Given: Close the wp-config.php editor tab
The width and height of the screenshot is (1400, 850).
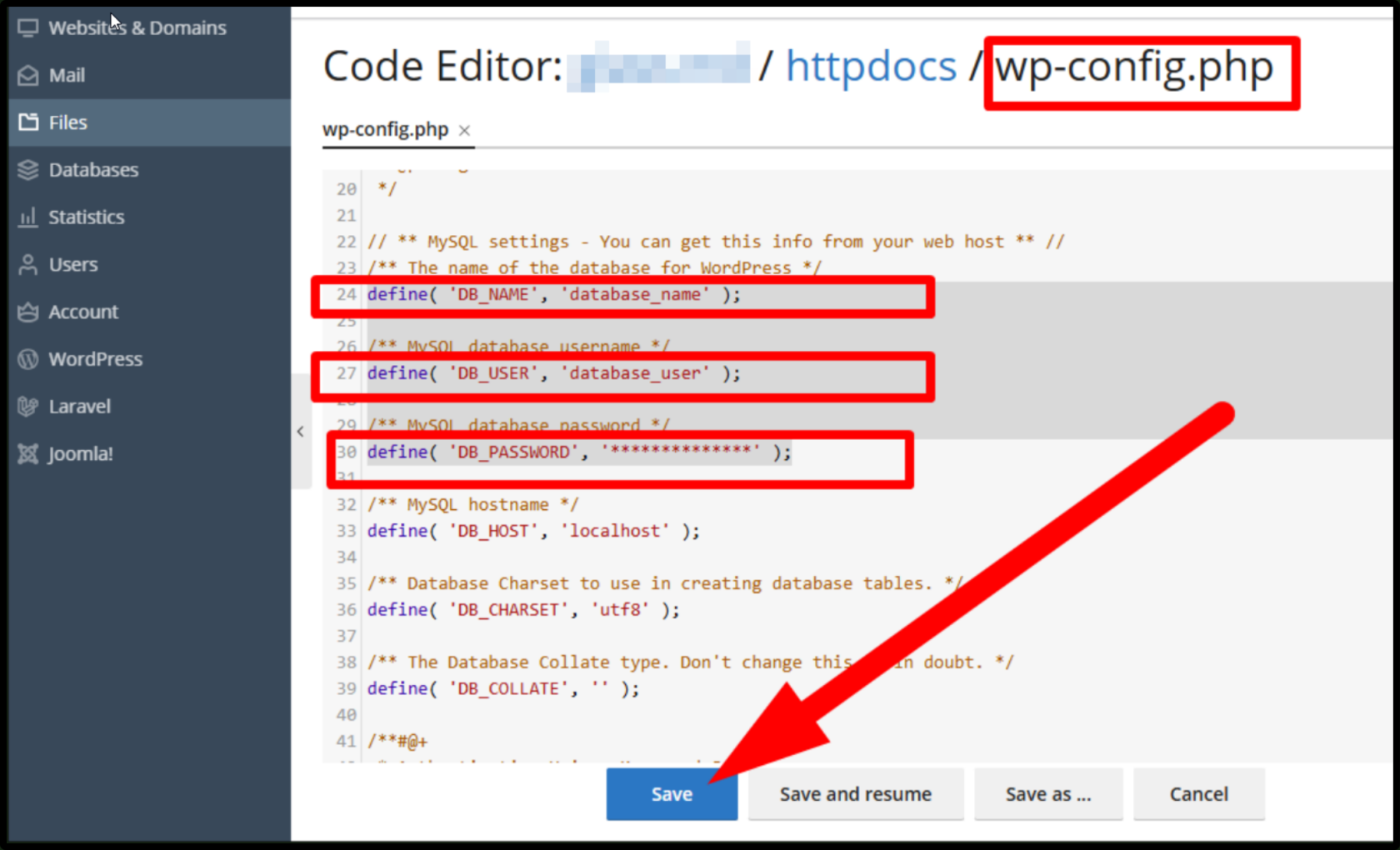Looking at the screenshot, I should point(464,131).
